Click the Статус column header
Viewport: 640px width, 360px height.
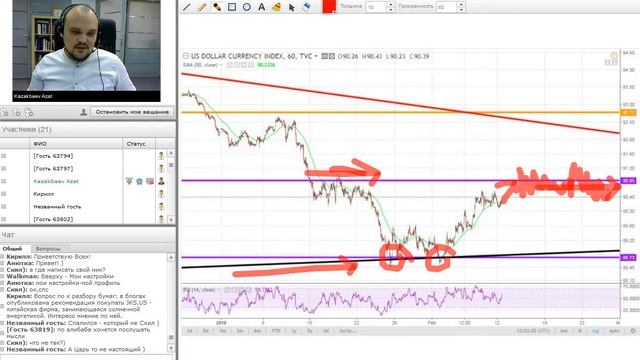(x=140, y=144)
